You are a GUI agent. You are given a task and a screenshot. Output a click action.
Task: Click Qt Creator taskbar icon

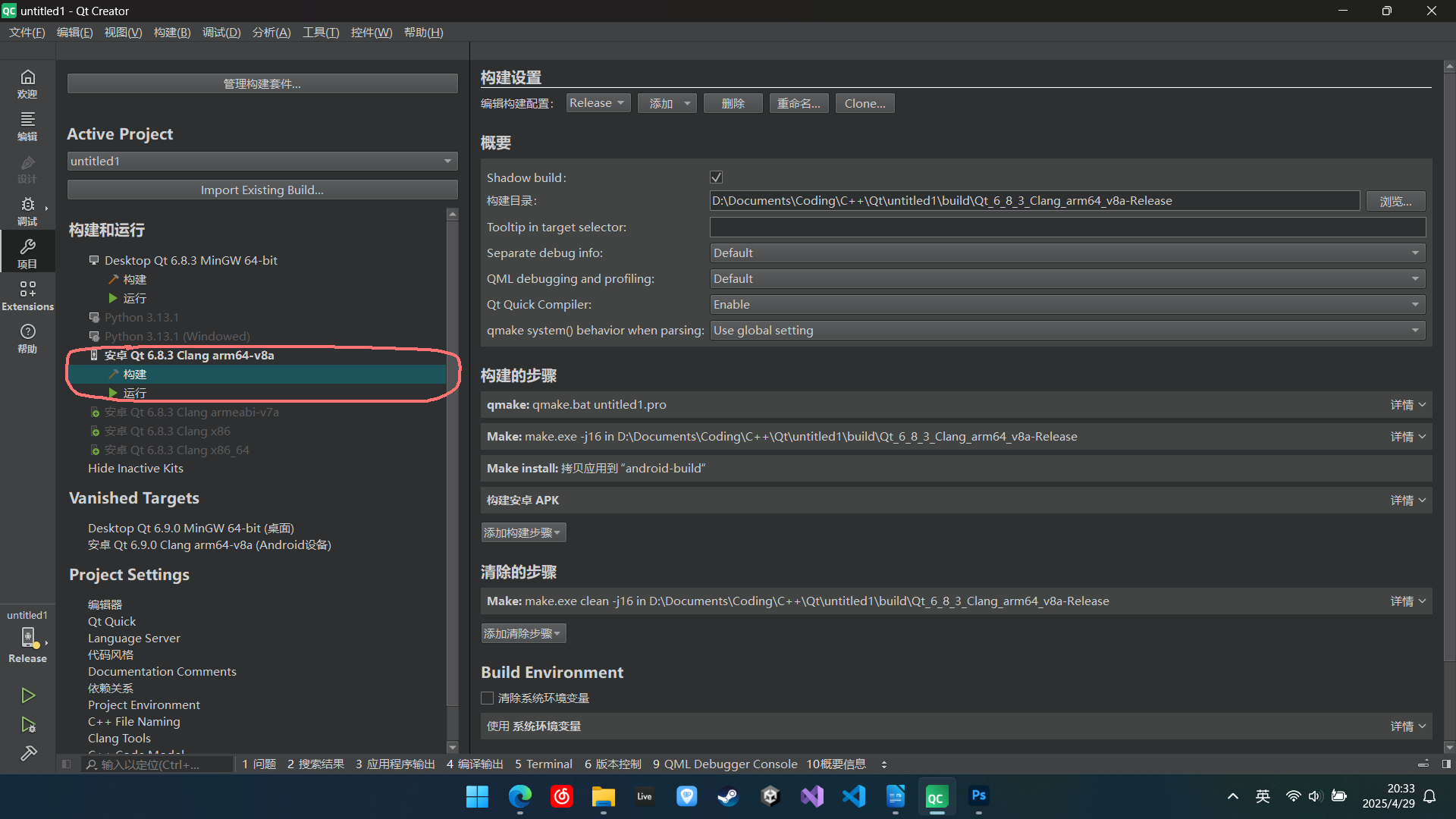coord(937,796)
